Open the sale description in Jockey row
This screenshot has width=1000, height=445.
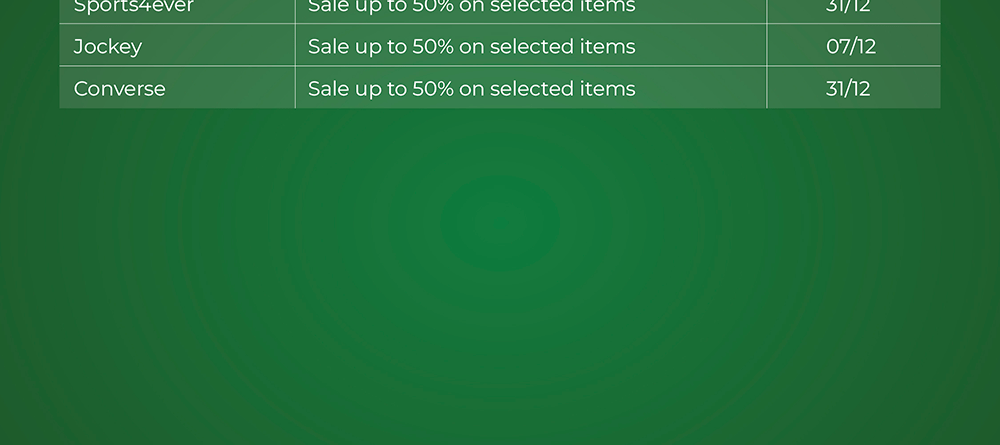coord(471,47)
